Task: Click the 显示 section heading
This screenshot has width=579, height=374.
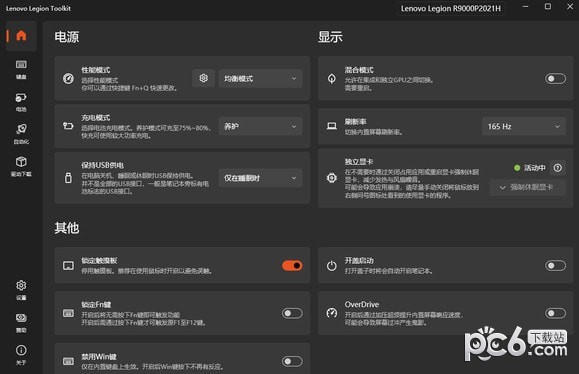Action: click(x=330, y=37)
